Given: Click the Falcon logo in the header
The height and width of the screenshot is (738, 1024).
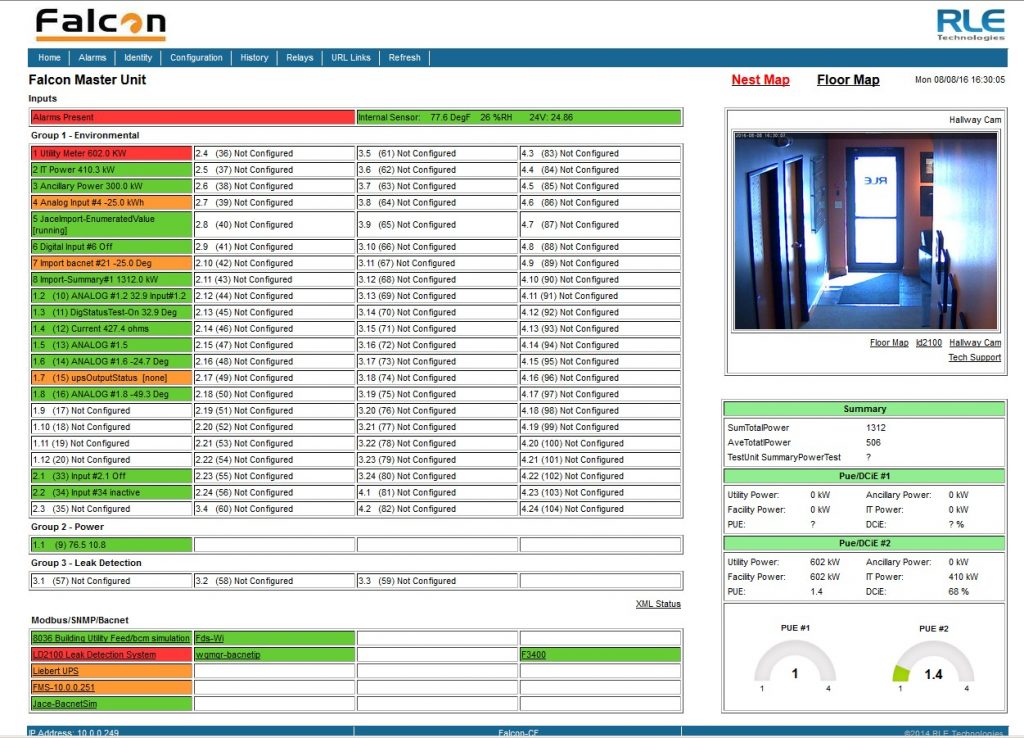Looking at the screenshot, I should (x=100, y=23).
